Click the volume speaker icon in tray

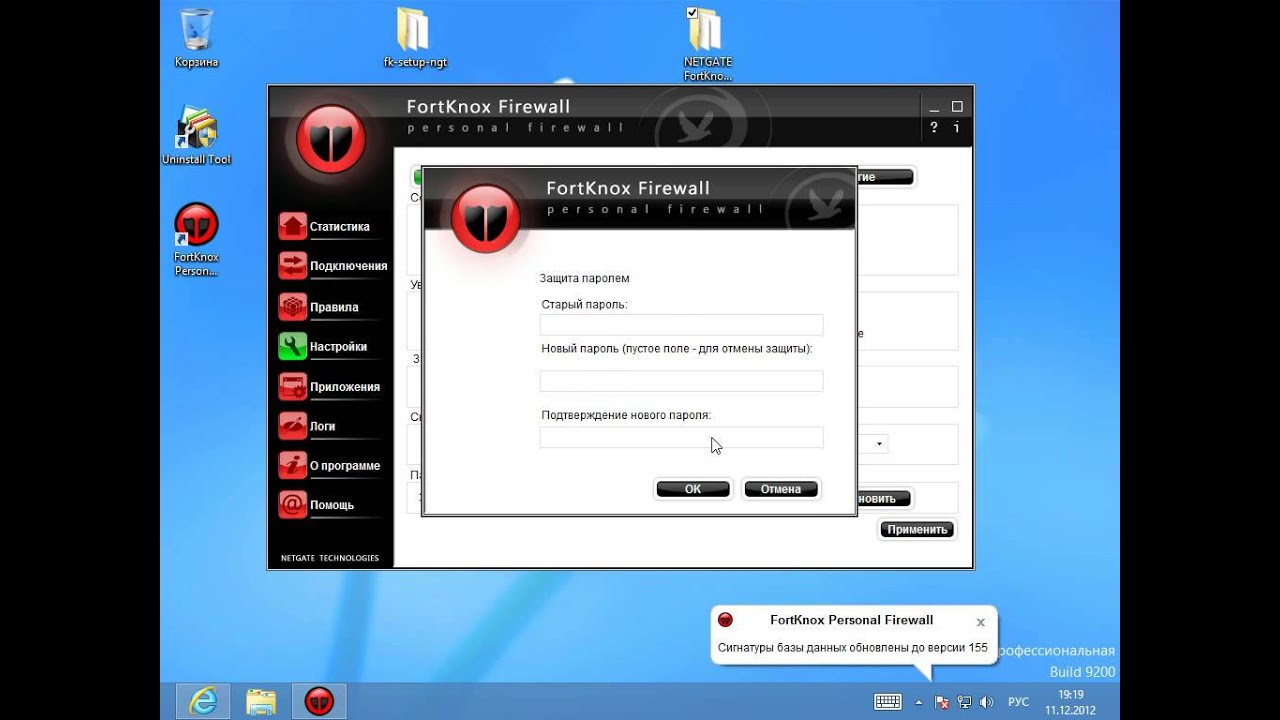tap(987, 702)
